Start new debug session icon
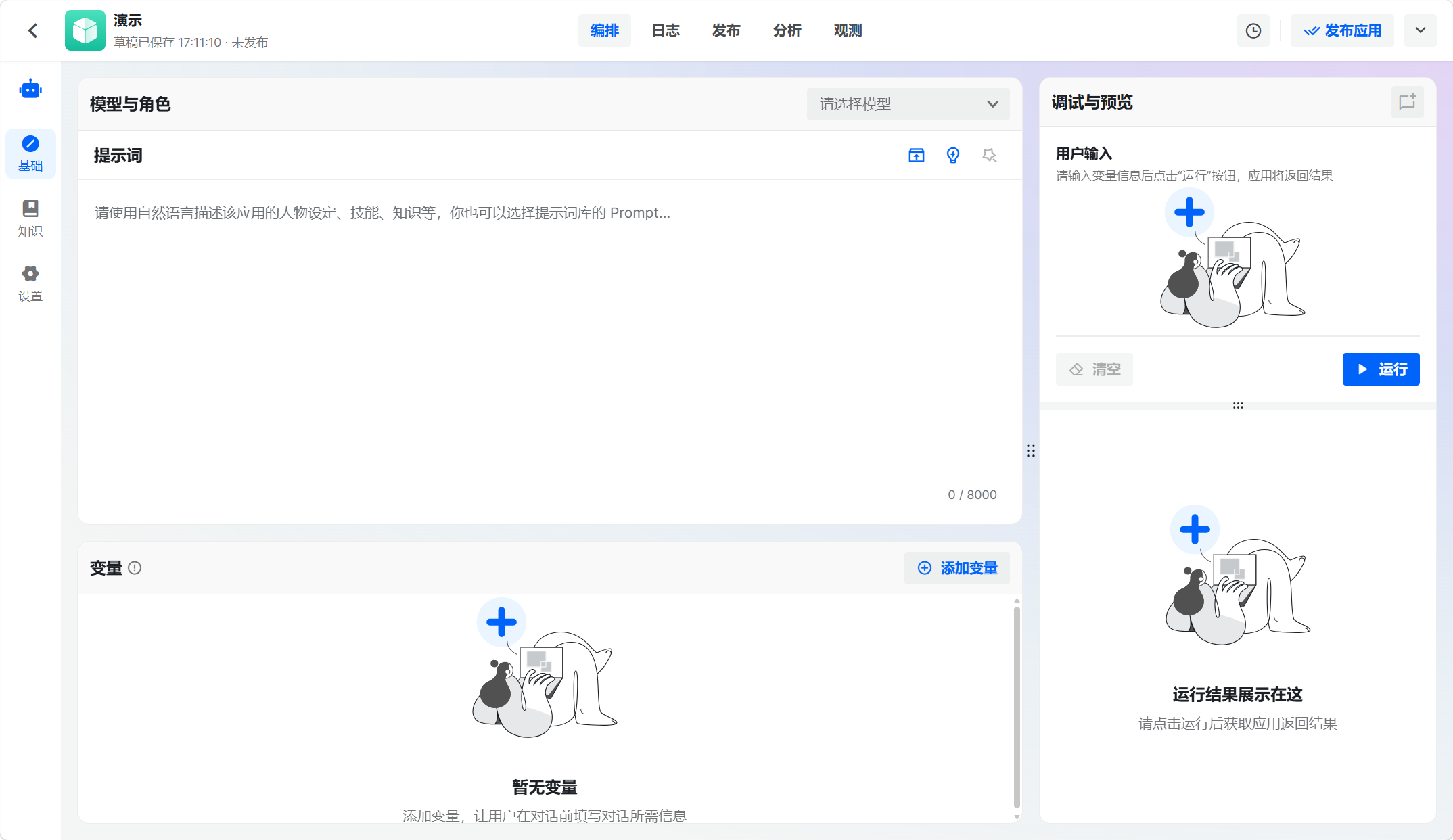The image size is (1453, 840). 1407,102
